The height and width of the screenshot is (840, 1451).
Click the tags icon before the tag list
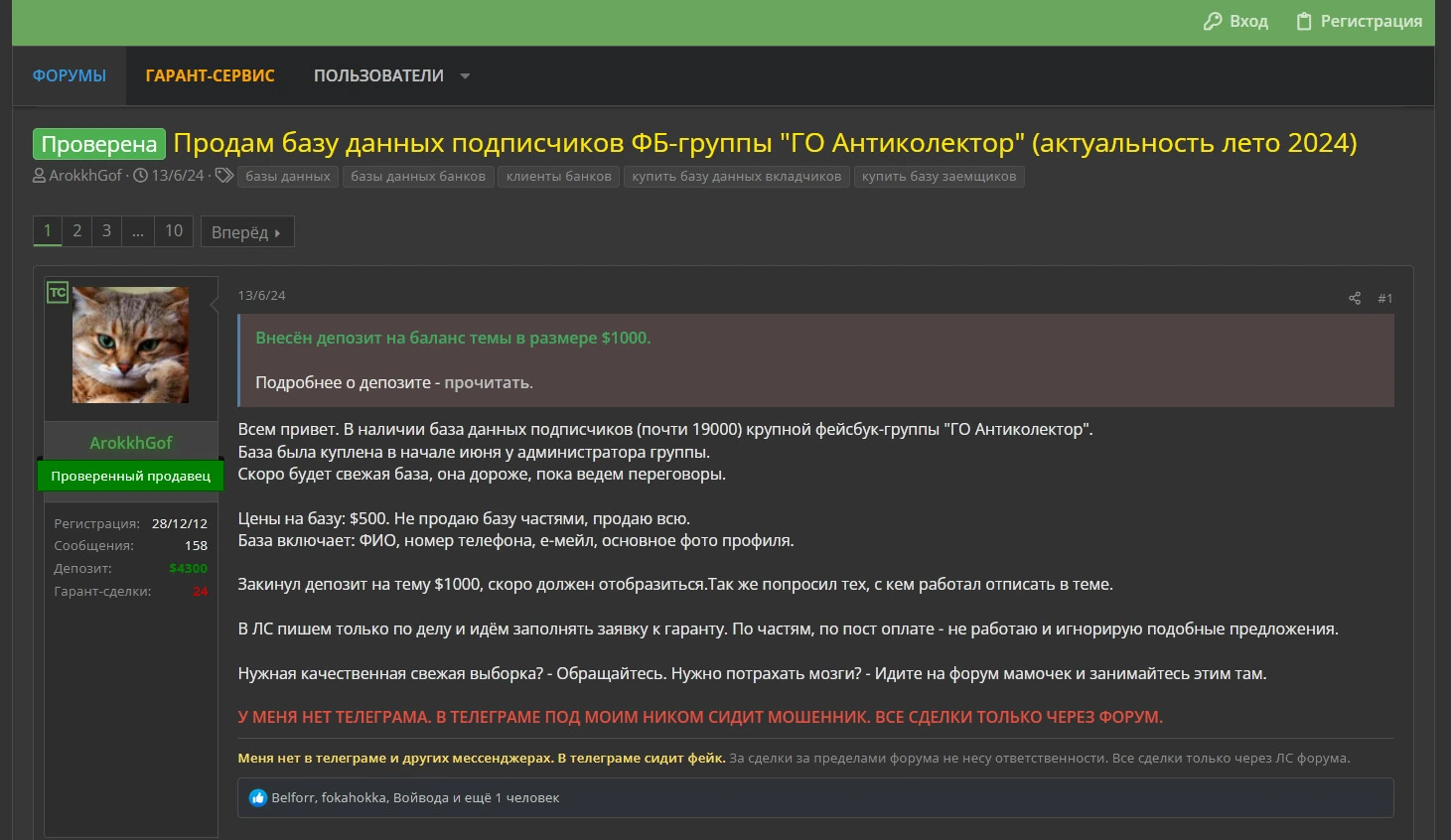click(x=224, y=176)
